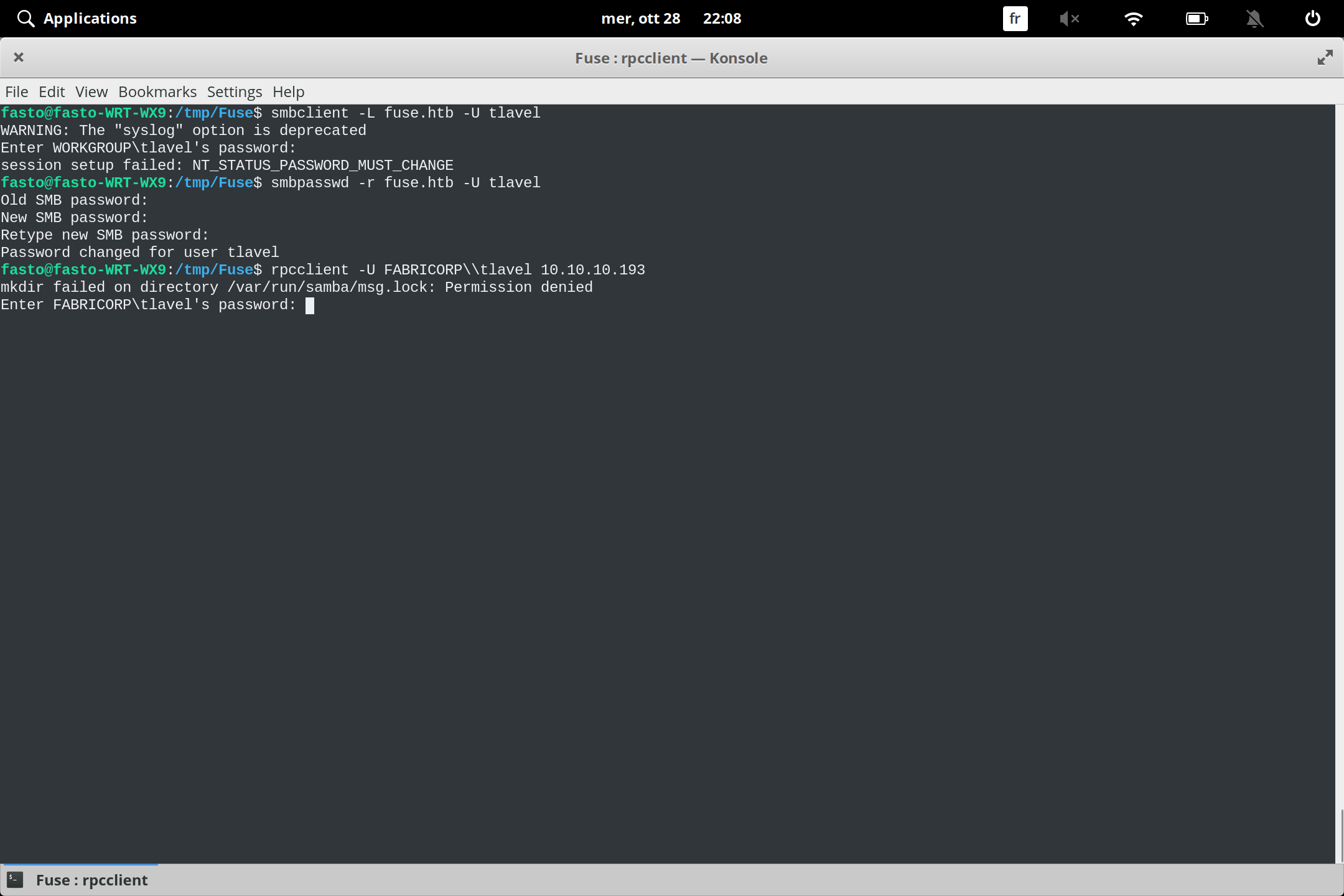Click the clock showing 22:08
Screen dimensions: 1344x896
point(722,18)
